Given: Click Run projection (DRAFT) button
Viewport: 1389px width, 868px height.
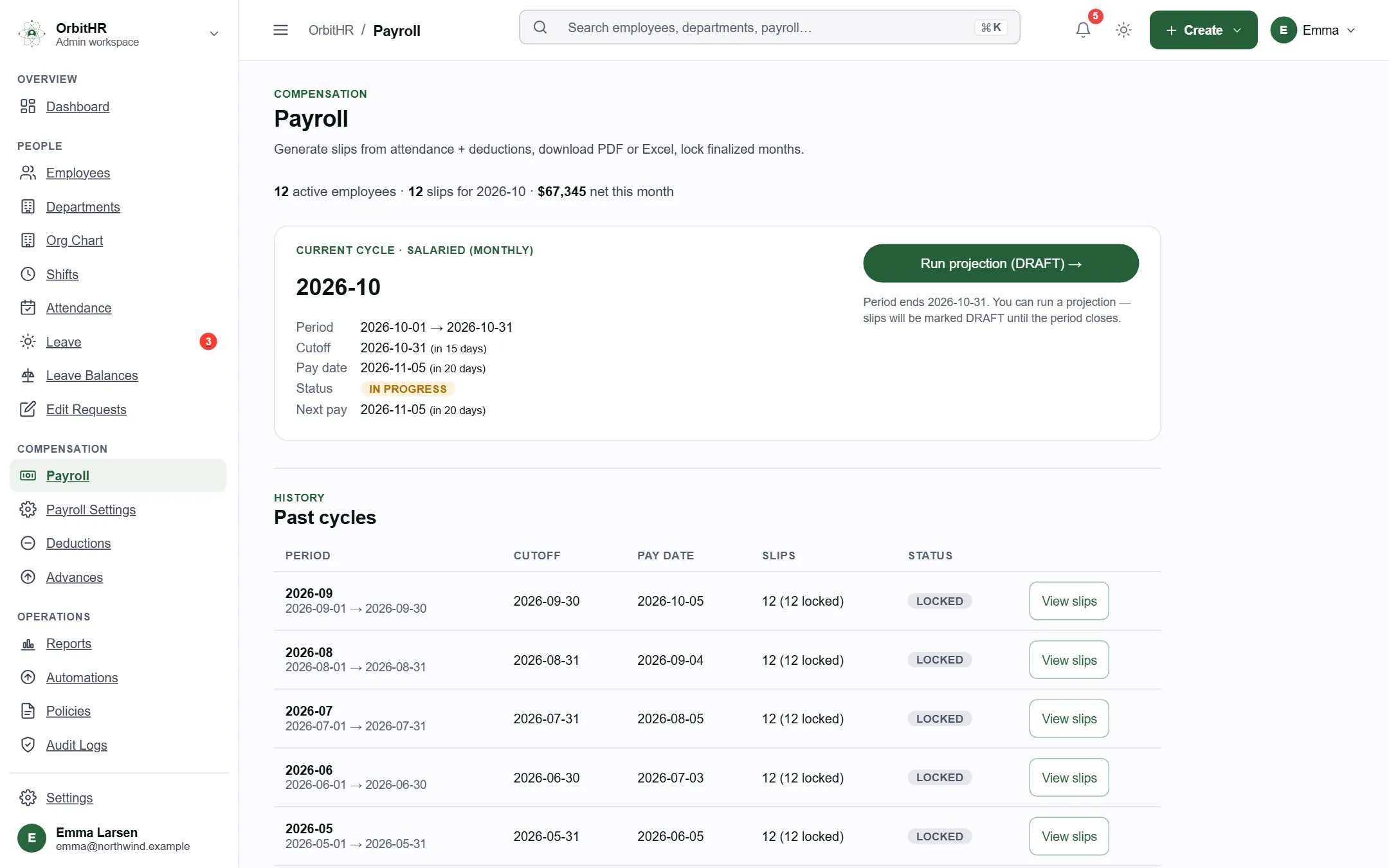Looking at the screenshot, I should click(x=1001, y=263).
